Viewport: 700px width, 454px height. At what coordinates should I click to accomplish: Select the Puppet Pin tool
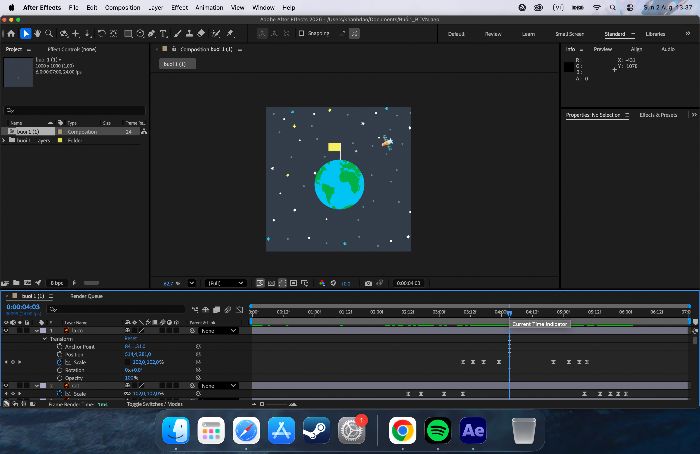230,33
